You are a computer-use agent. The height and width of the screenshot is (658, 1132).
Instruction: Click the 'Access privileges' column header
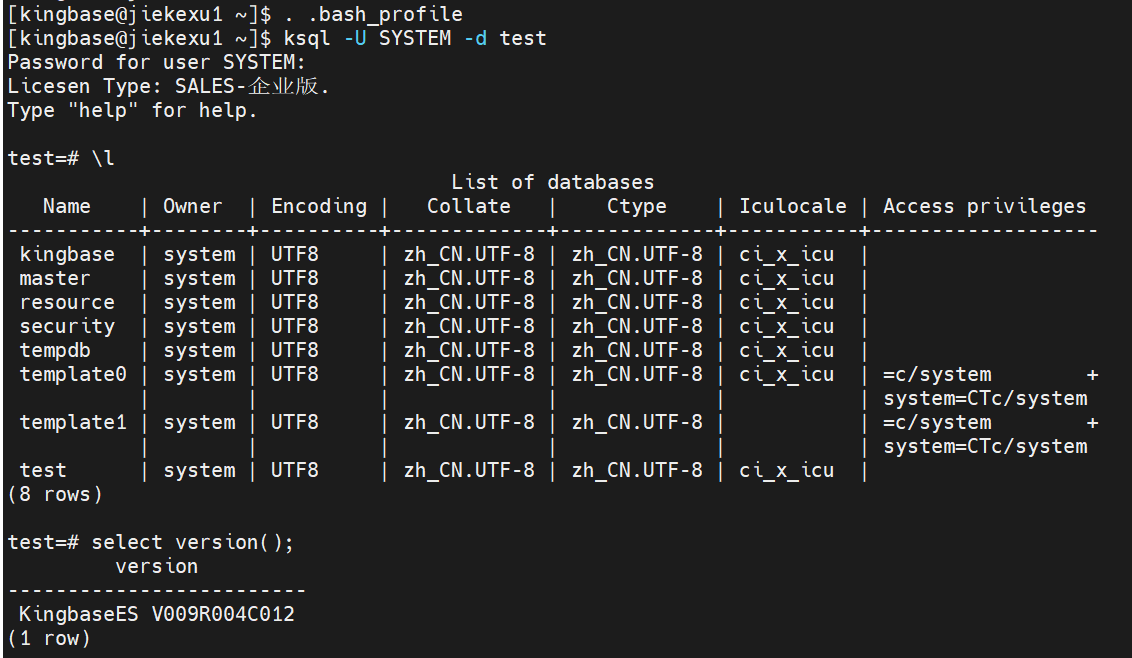(984, 206)
